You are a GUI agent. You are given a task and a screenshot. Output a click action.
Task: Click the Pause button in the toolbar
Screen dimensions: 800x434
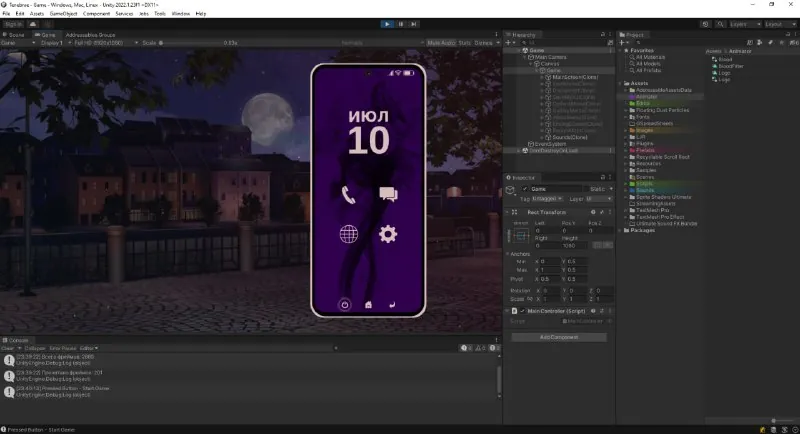pyautogui.click(x=401, y=24)
